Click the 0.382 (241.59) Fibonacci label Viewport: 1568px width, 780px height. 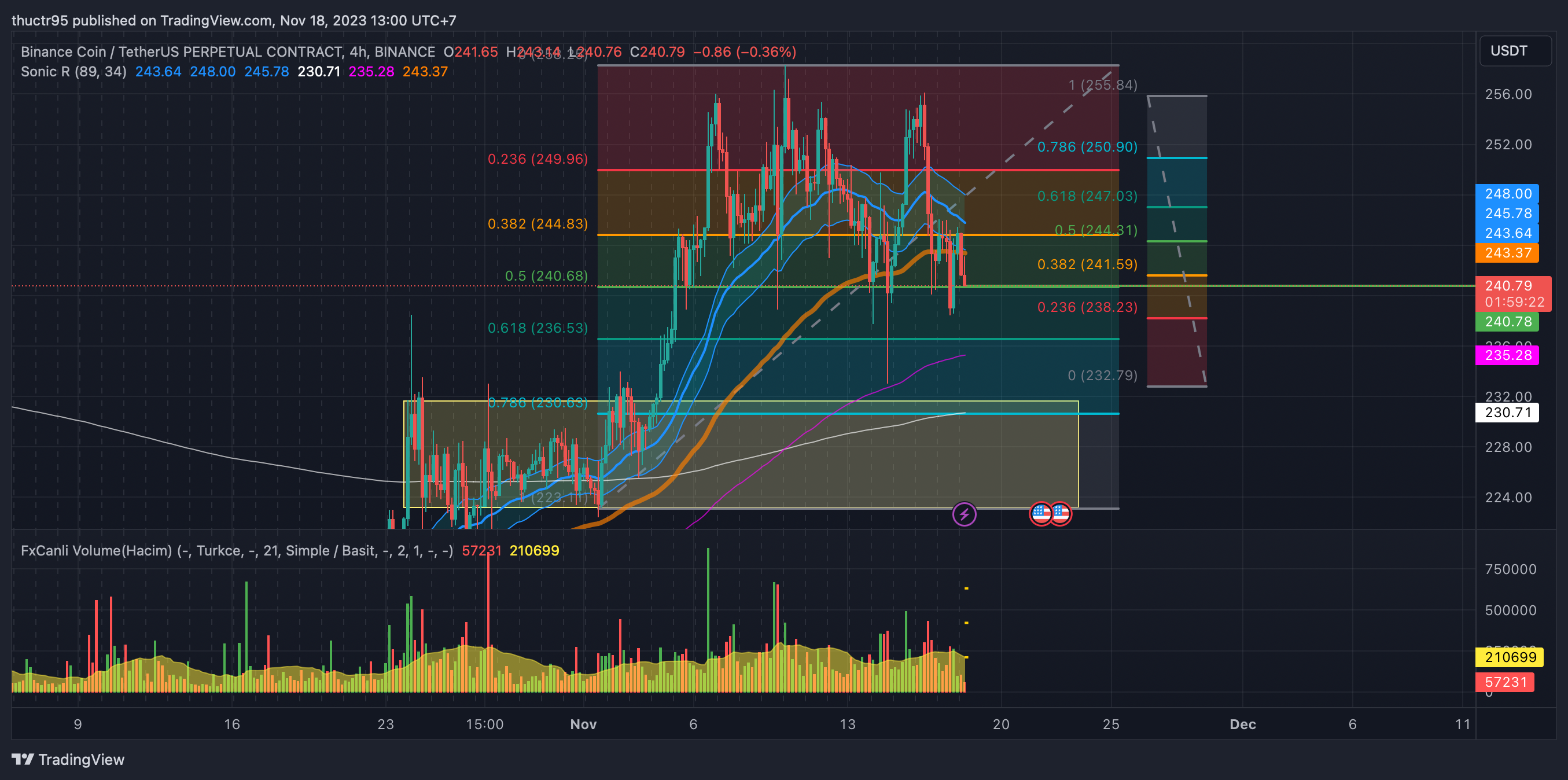pos(1087,264)
